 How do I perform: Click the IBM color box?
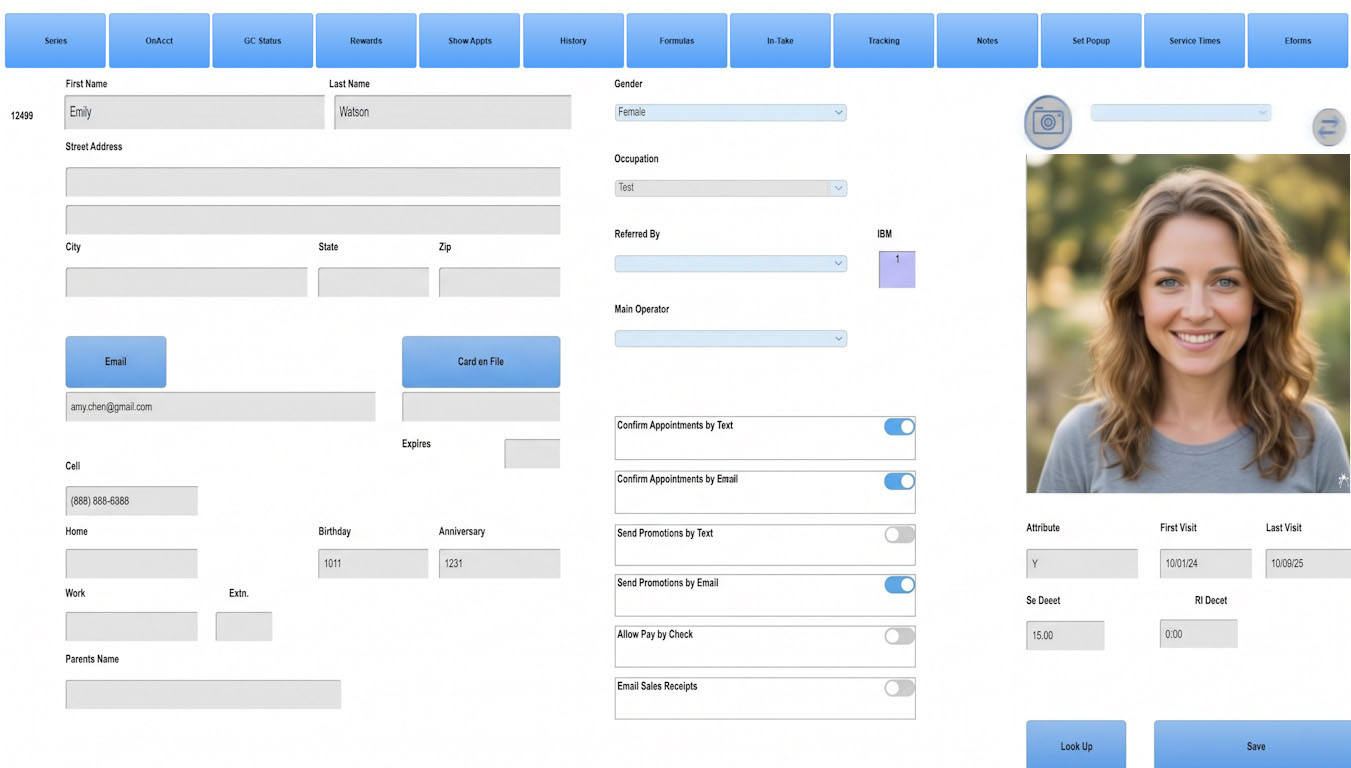coord(897,270)
